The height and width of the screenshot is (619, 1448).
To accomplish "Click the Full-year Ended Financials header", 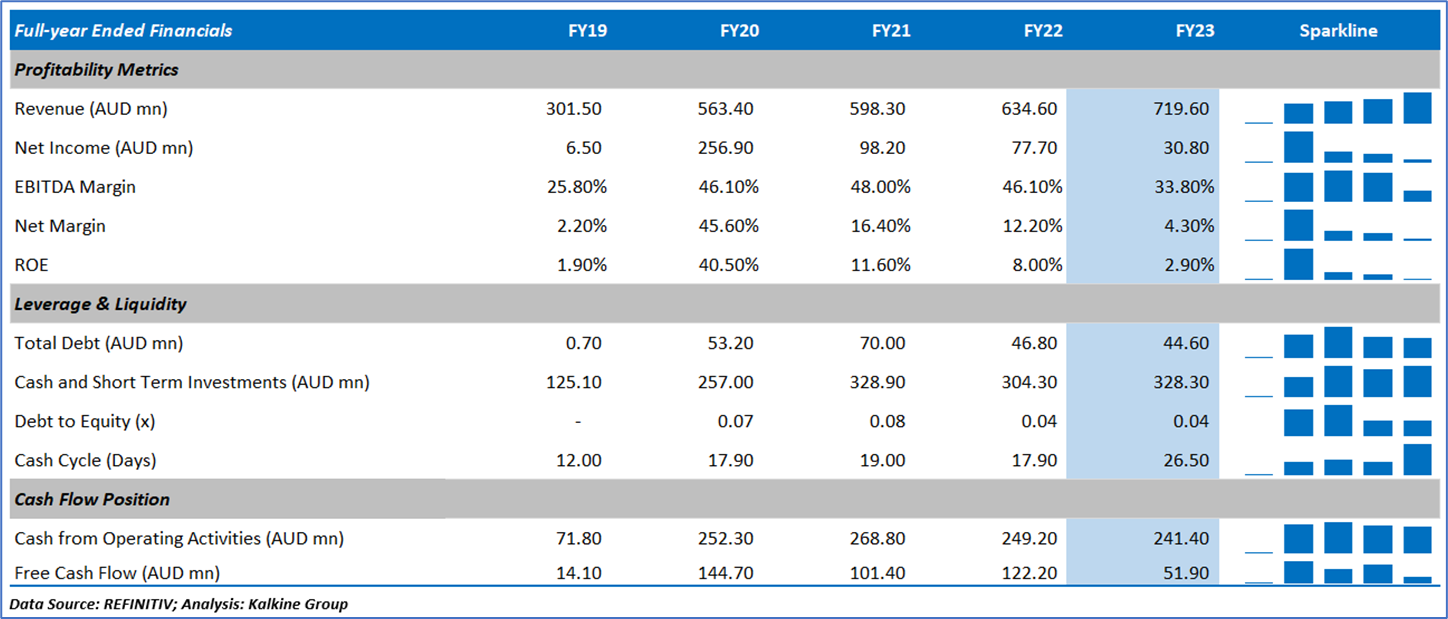I will point(123,31).
